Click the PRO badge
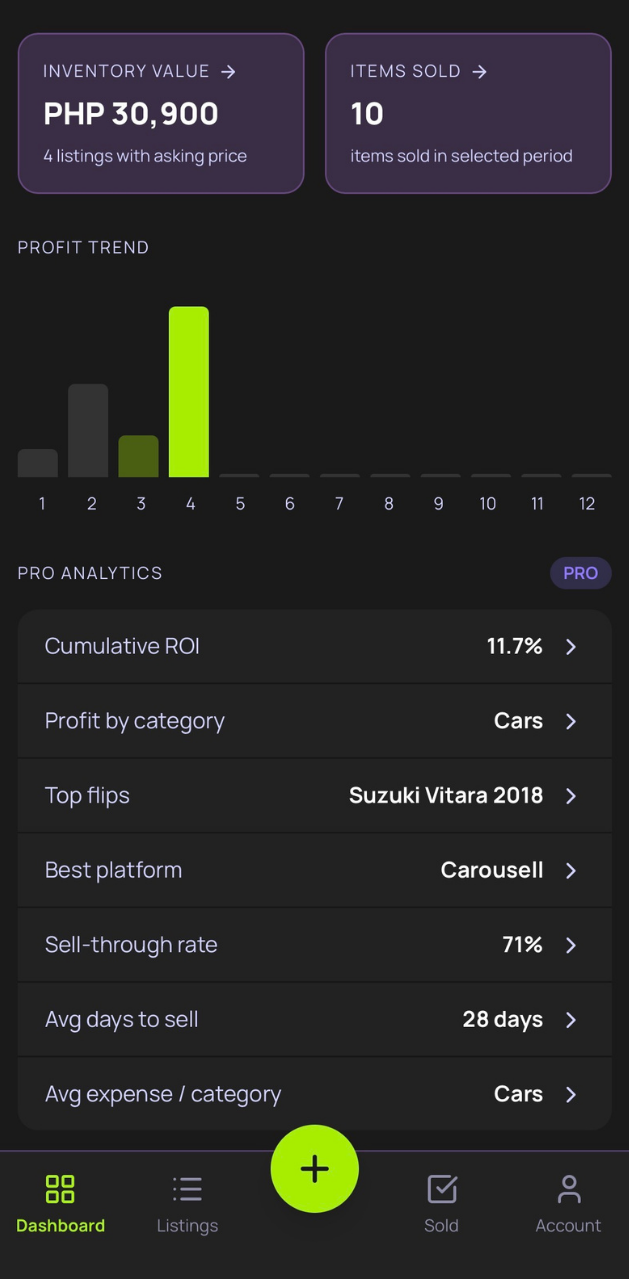This screenshot has width=629, height=1279. pos(580,573)
